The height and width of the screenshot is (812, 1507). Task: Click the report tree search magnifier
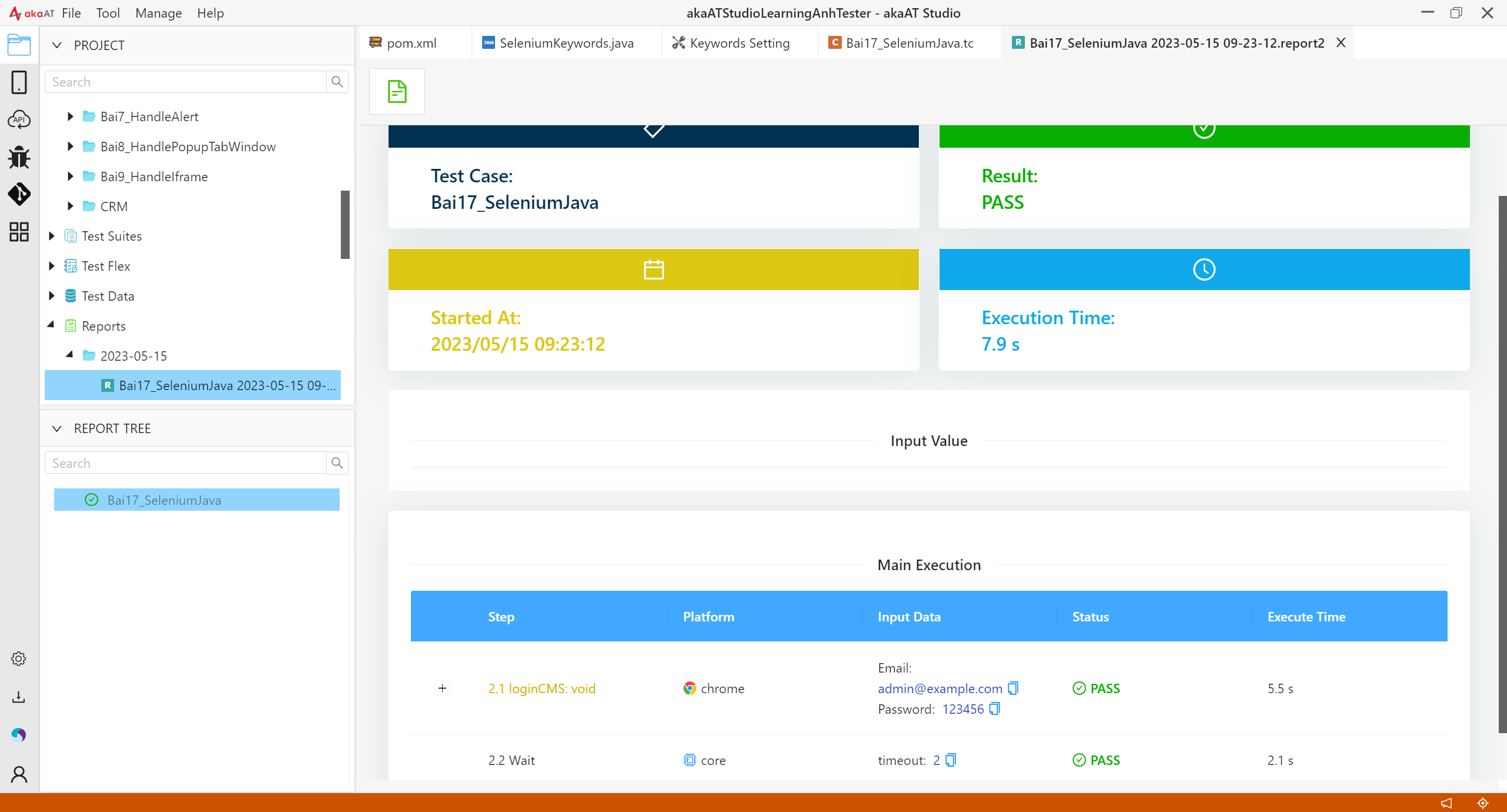tap(337, 463)
